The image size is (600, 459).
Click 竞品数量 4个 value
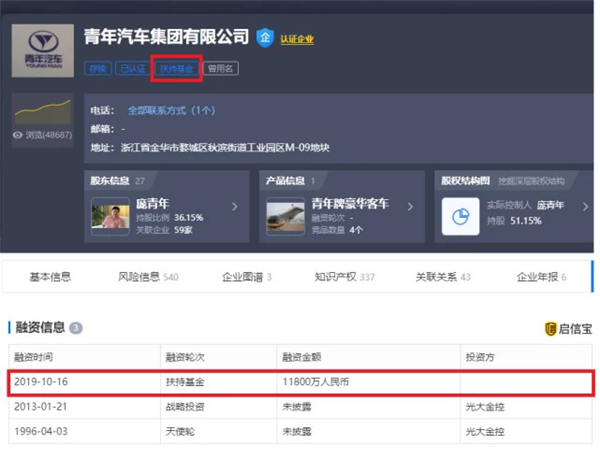[x=356, y=230]
